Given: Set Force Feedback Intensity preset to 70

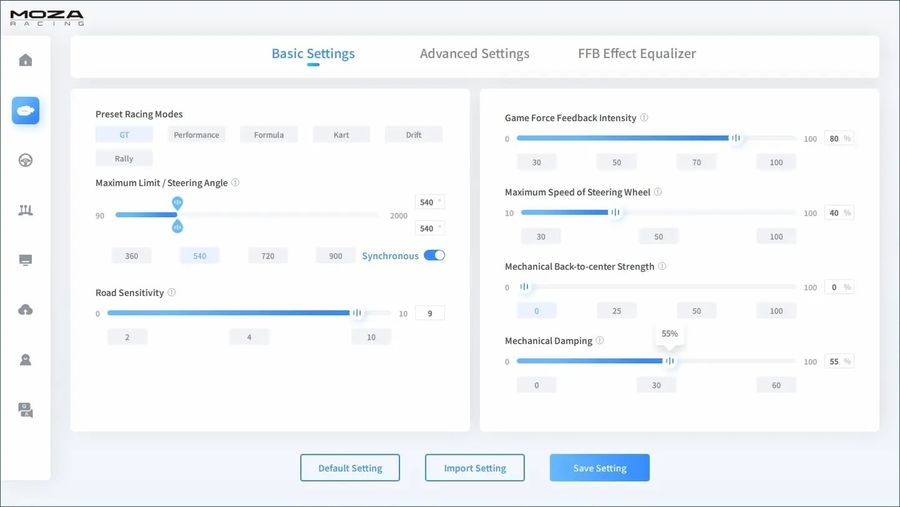Looking at the screenshot, I should [696, 162].
